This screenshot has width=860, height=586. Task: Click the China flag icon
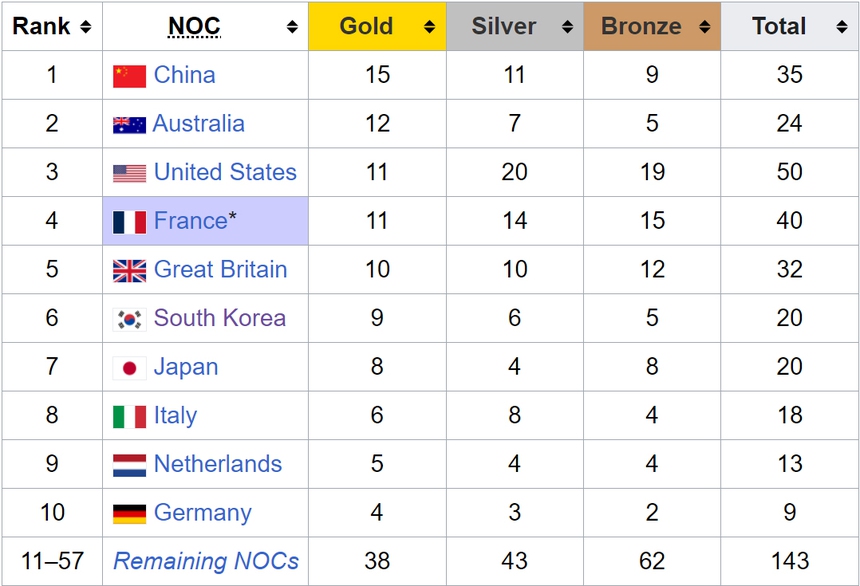pos(129,75)
